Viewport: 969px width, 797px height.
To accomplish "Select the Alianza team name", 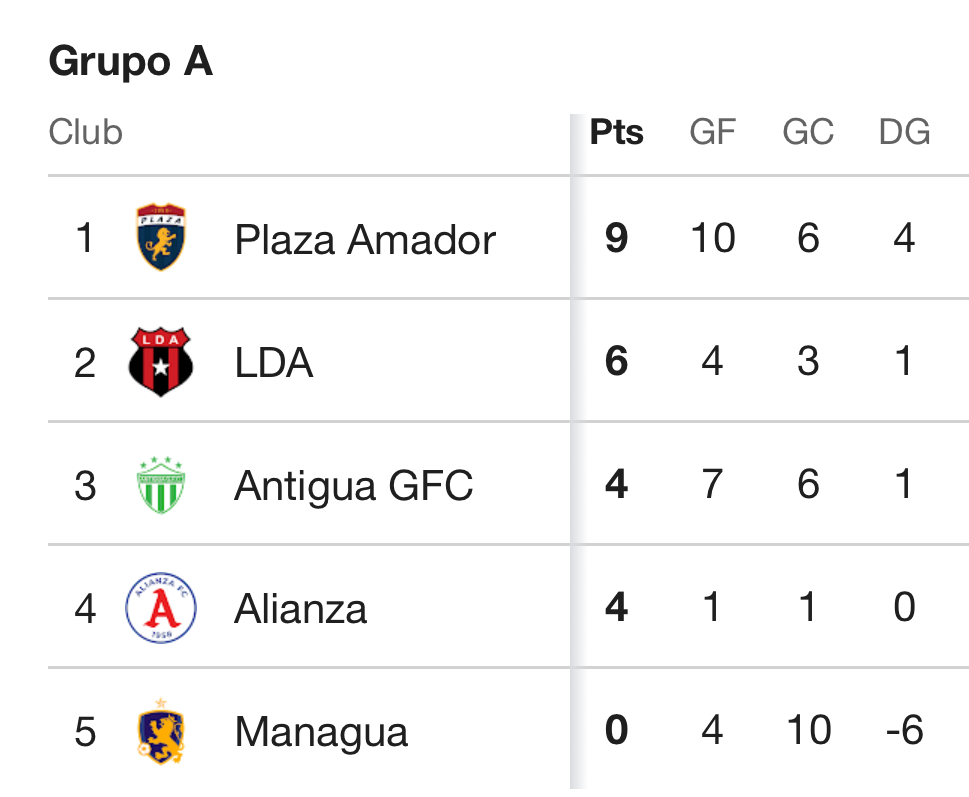I will coord(300,609).
